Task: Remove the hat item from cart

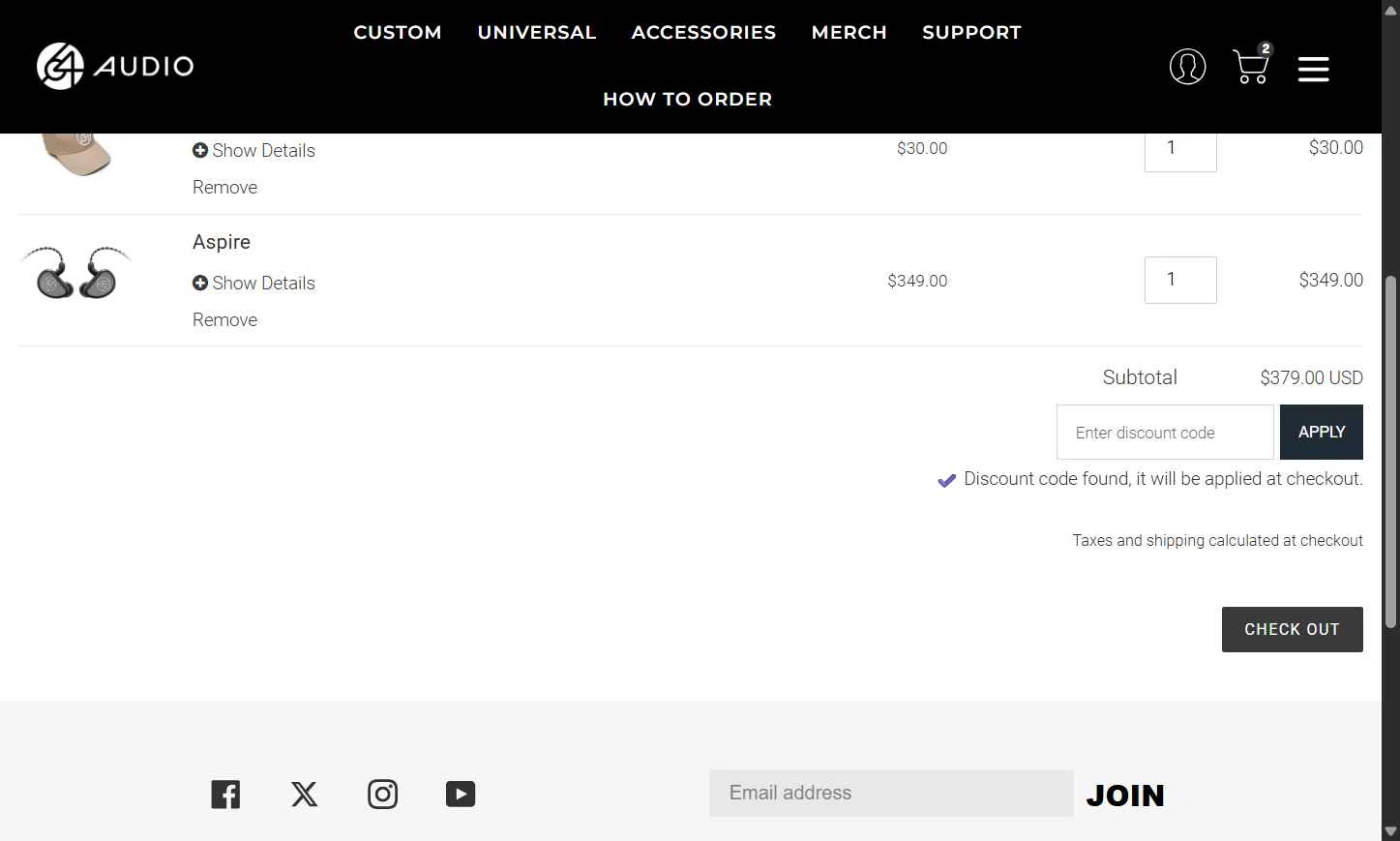Action: (224, 187)
